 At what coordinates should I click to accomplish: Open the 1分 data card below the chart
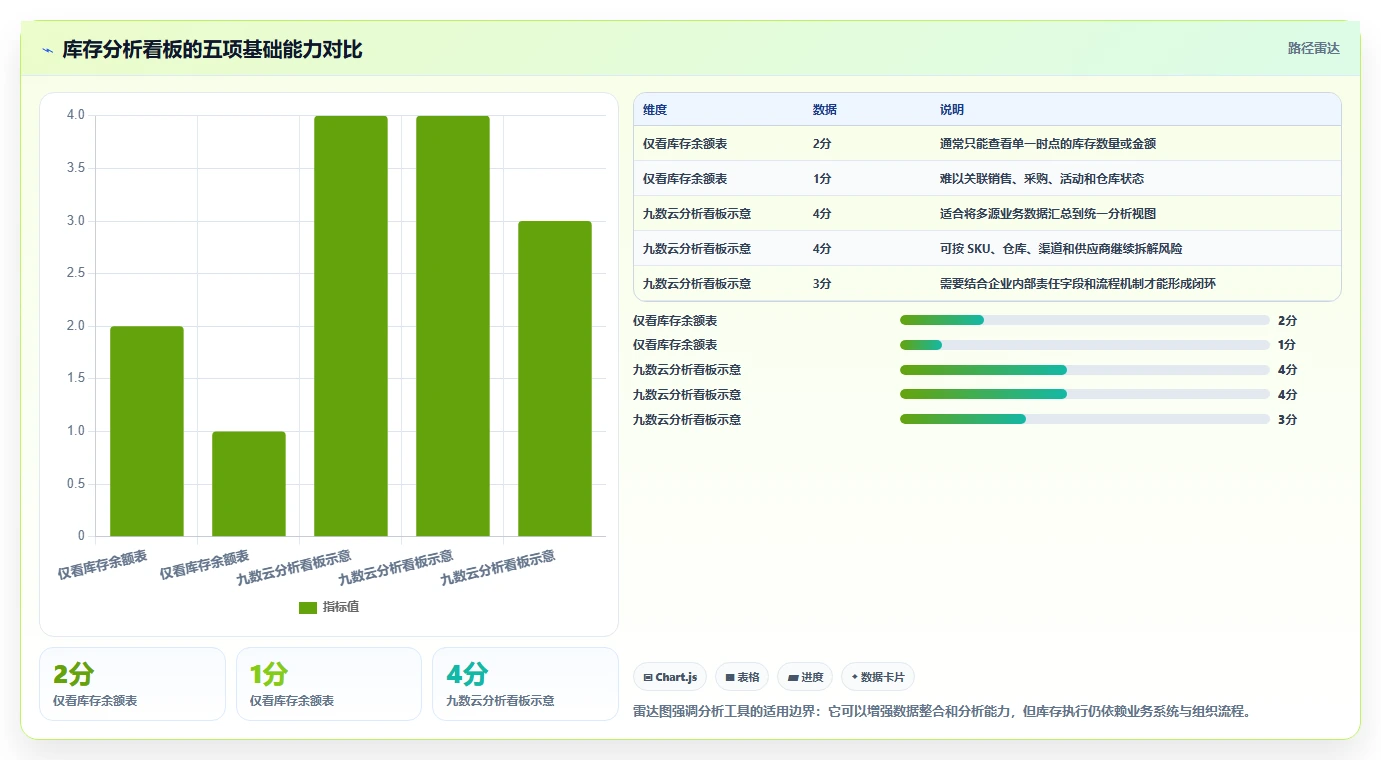329,684
